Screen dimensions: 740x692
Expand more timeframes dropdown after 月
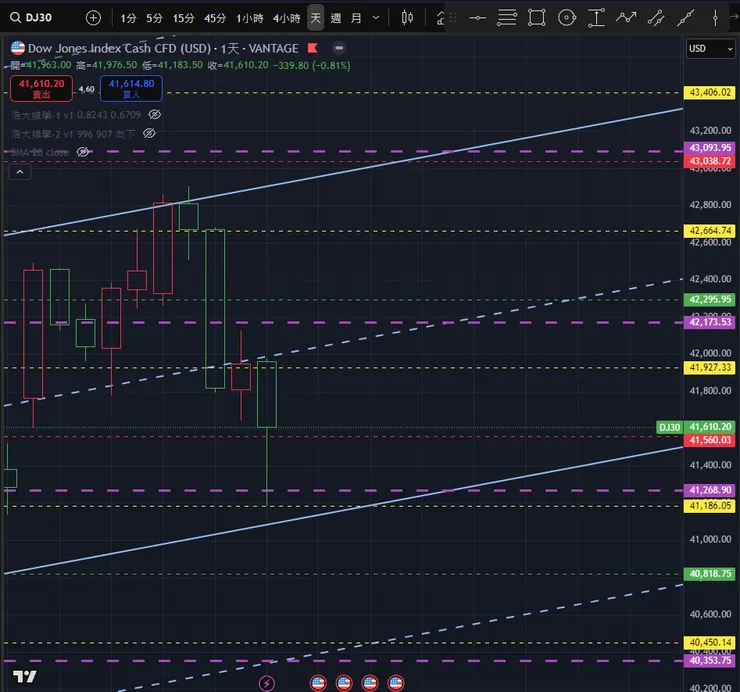tap(376, 18)
